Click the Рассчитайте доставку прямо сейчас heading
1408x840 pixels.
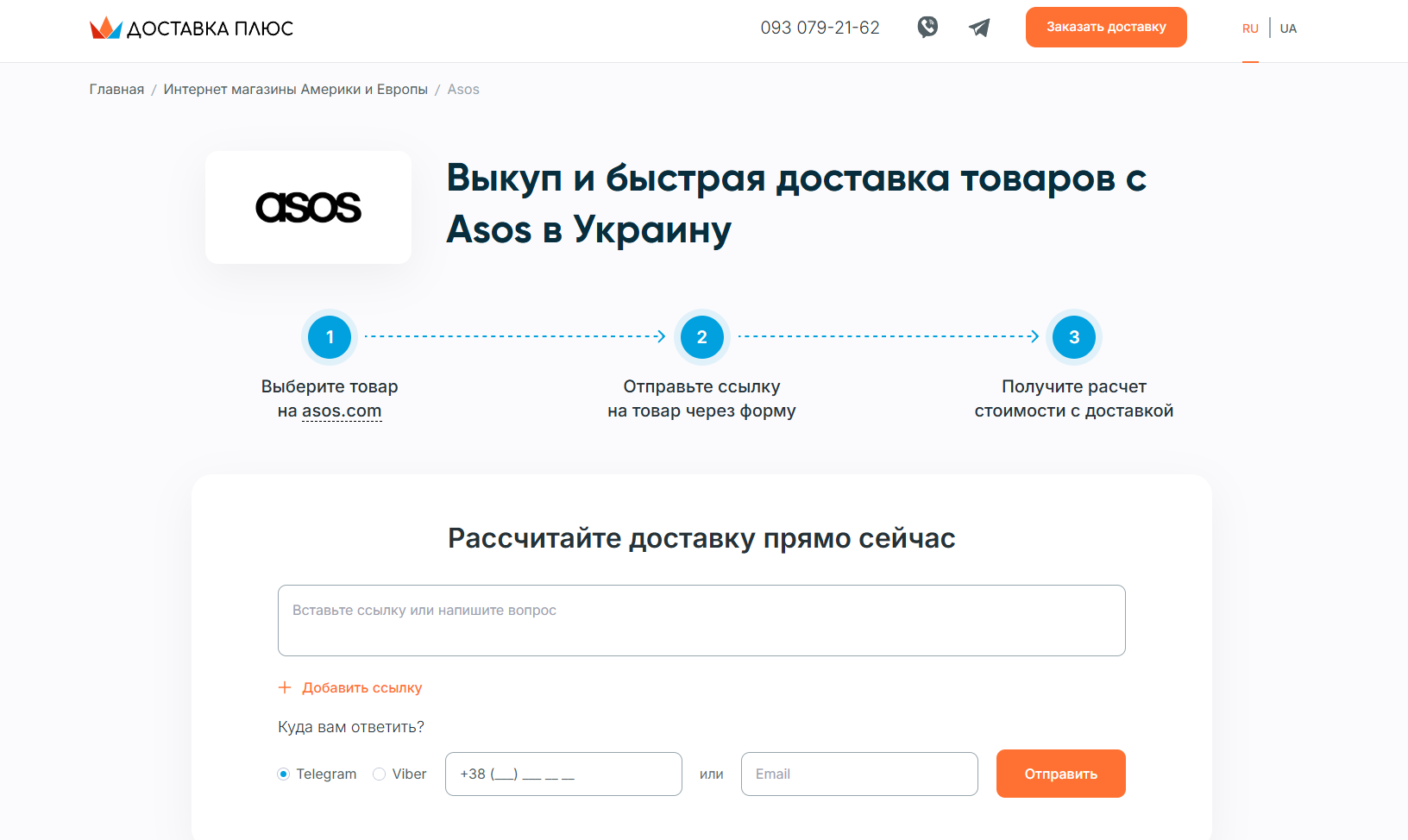point(701,538)
